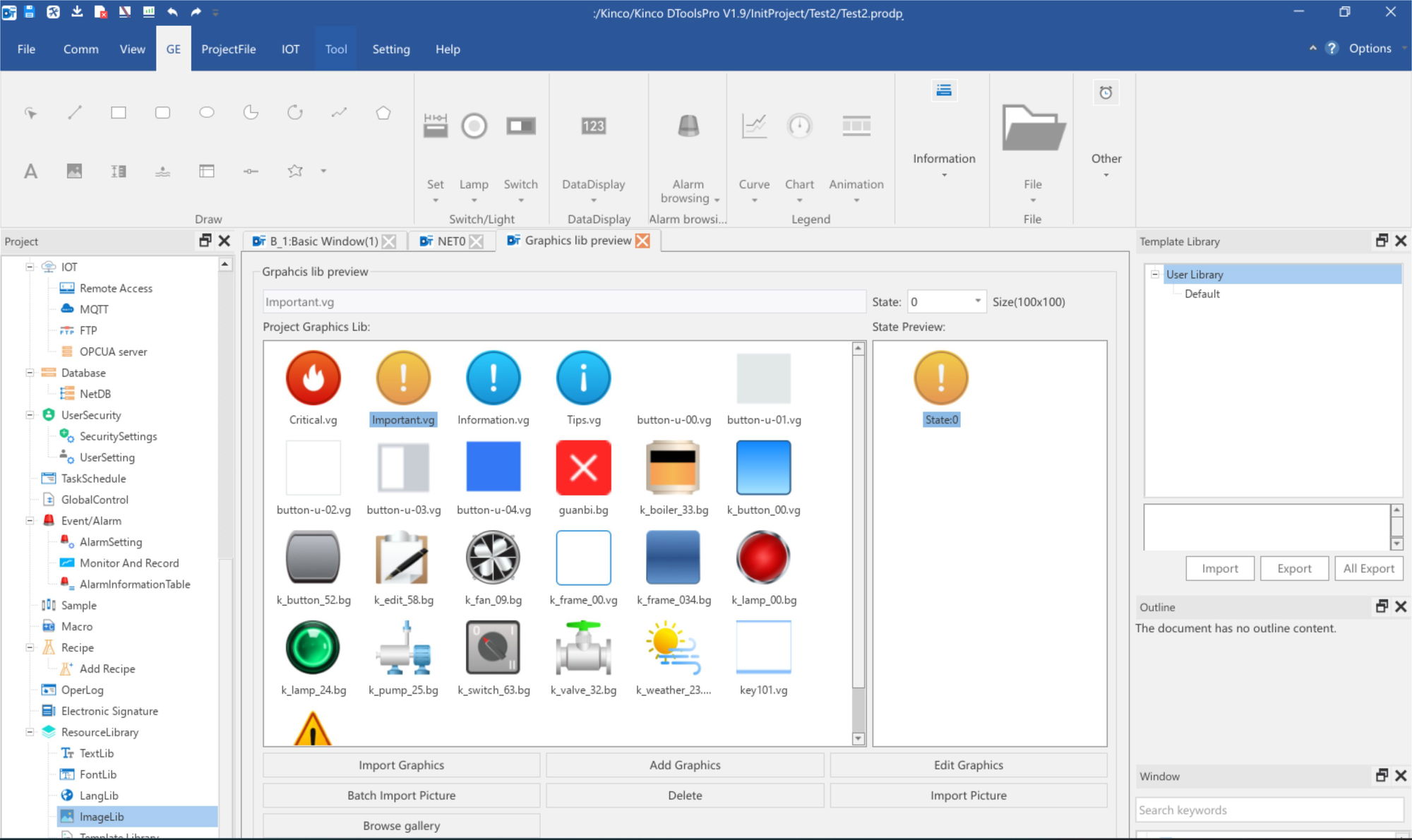The width and height of the screenshot is (1412, 840).
Task: Select the Polygon drawing tool
Action: pyautogui.click(x=383, y=112)
